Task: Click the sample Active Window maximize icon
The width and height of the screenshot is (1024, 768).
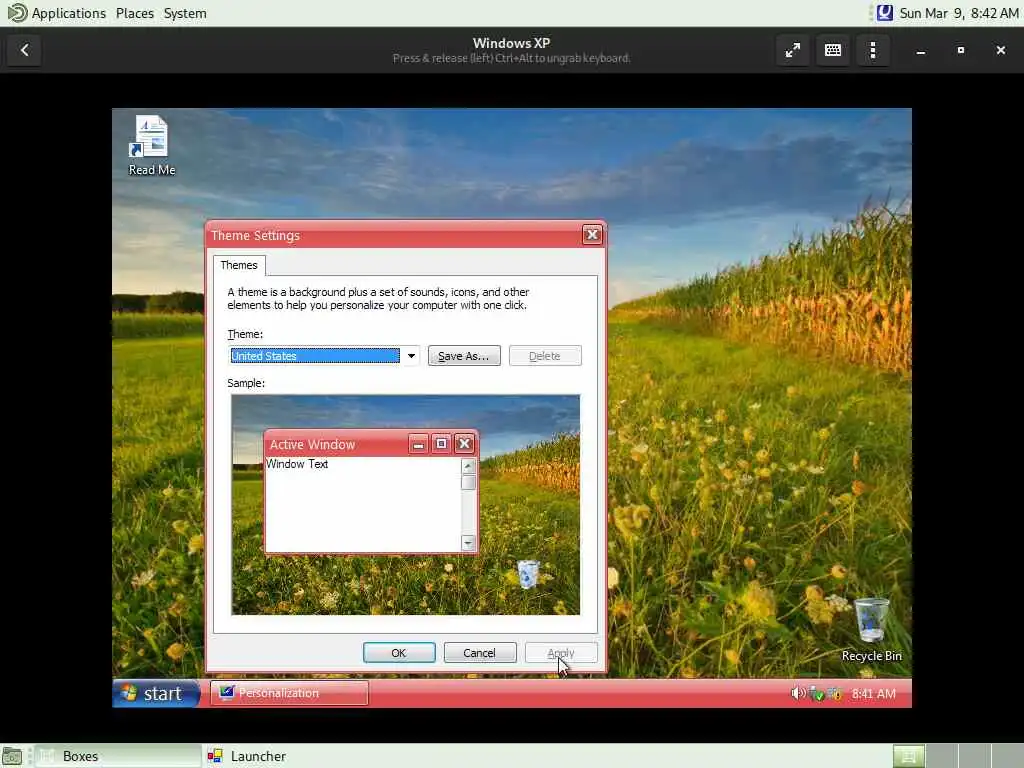Action: (x=441, y=444)
